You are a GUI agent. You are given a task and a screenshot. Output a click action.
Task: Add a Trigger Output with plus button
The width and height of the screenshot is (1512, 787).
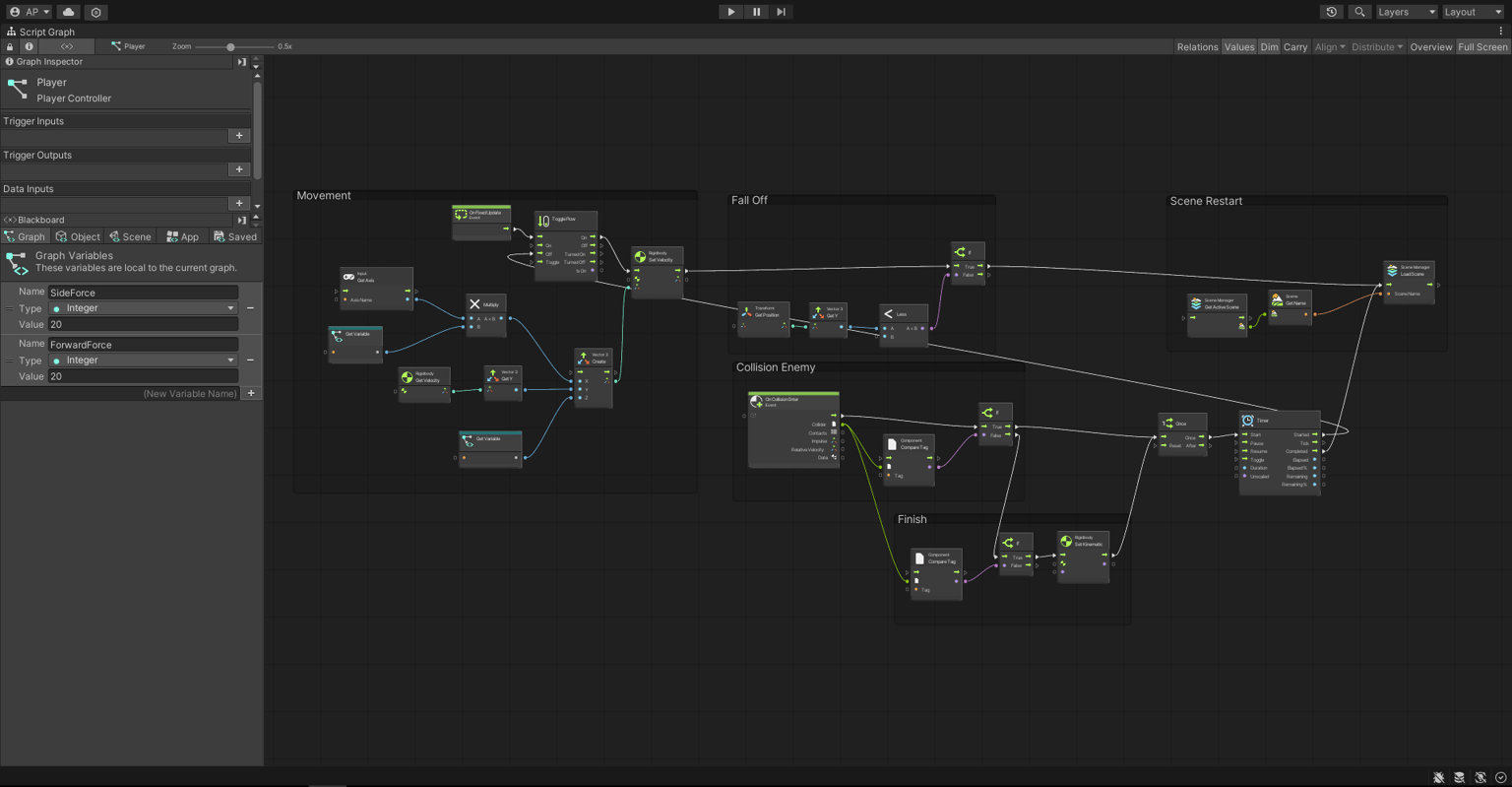239,169
